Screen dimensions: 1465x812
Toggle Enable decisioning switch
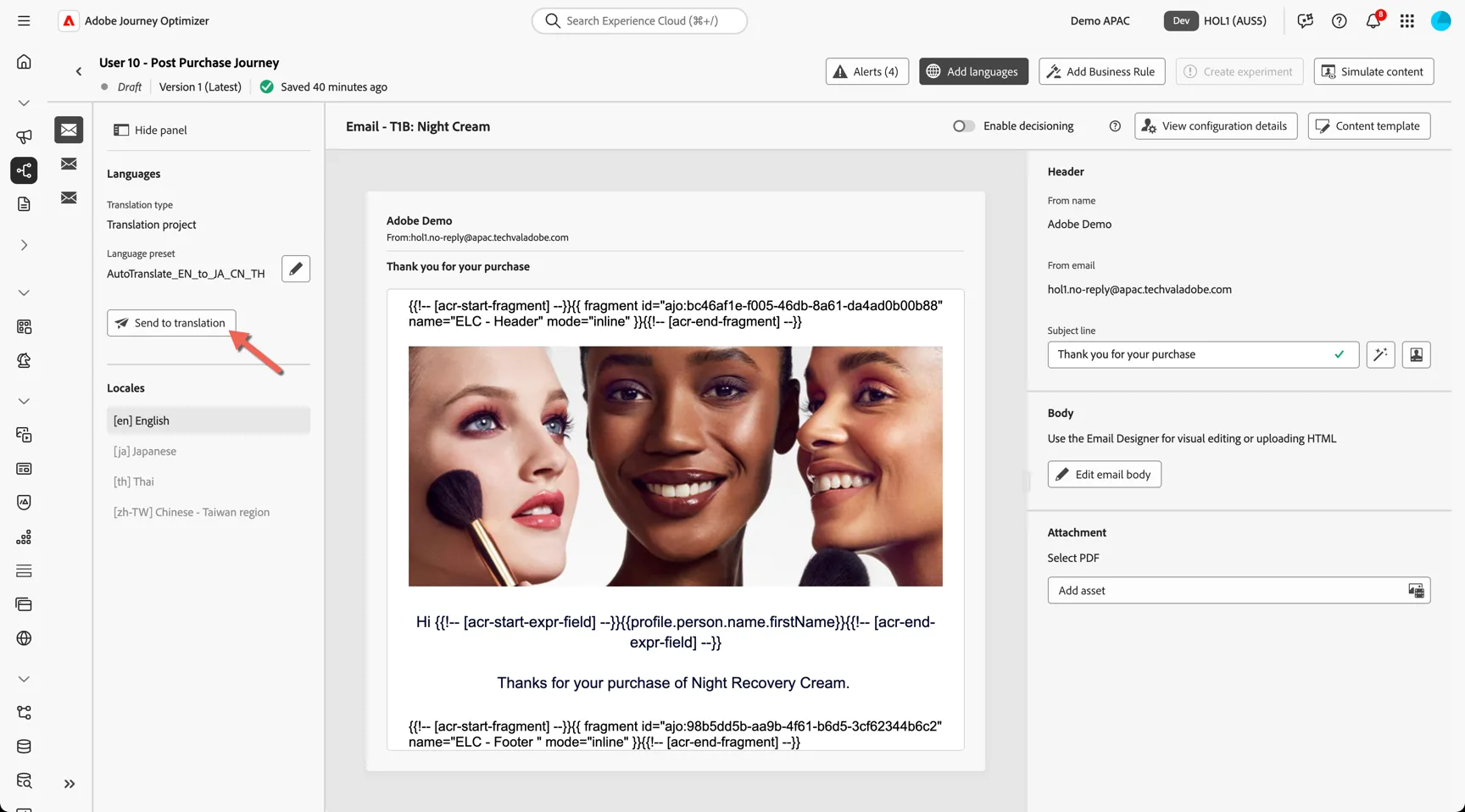coord(963,126)
